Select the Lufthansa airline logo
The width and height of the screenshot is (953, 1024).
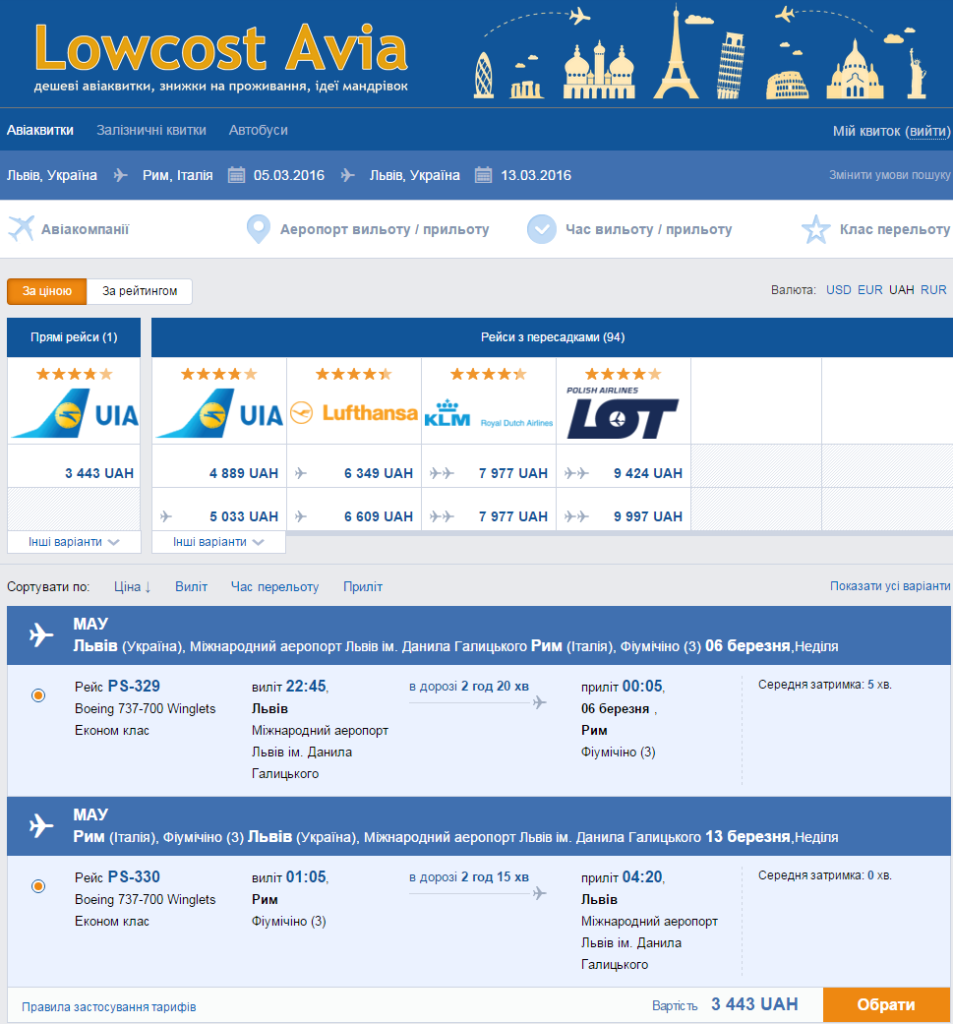coord(354,413)
